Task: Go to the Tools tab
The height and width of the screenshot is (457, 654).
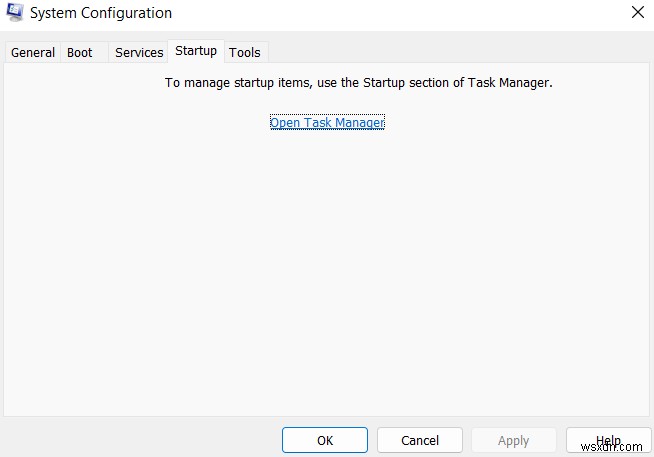Action: tap(245, 52)
